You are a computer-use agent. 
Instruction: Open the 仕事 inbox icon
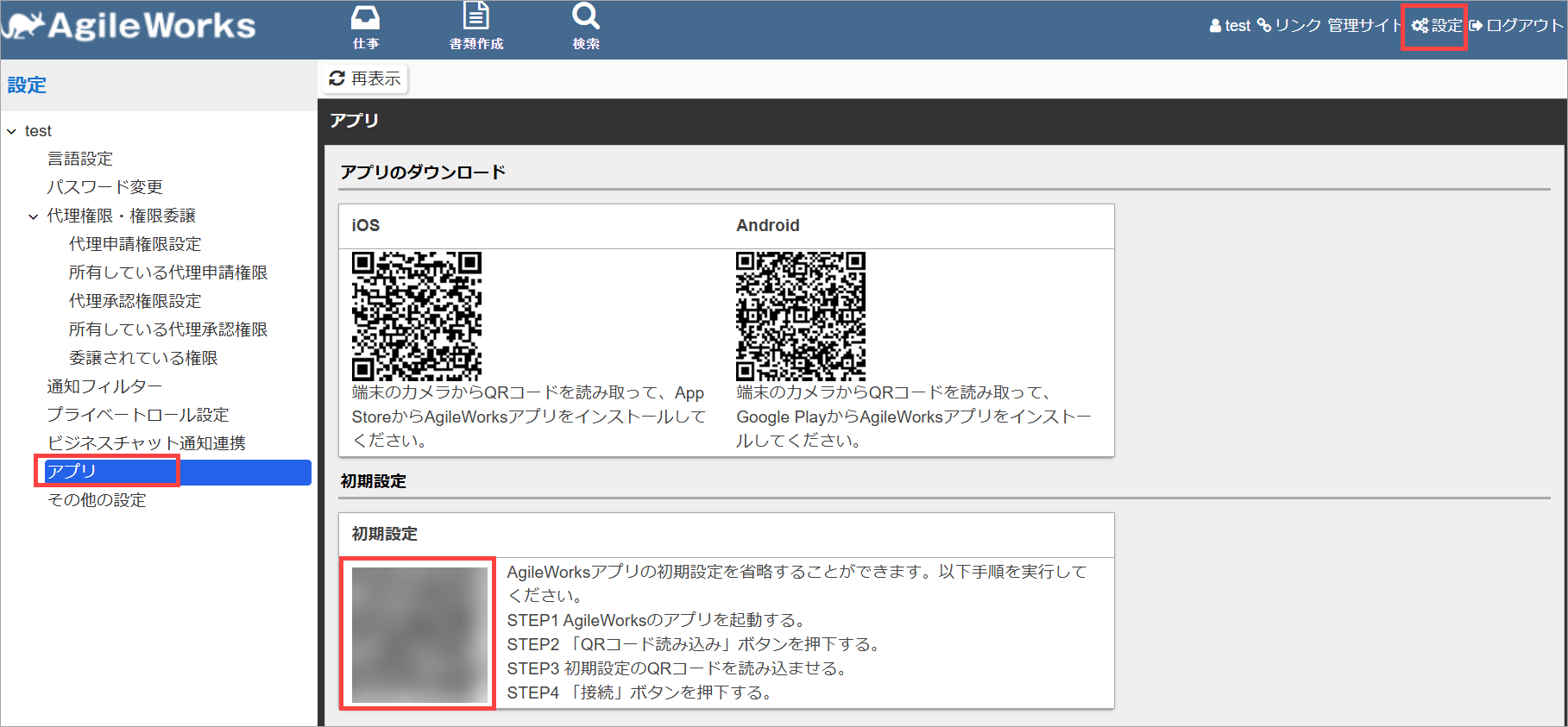[x=366, y=27]
